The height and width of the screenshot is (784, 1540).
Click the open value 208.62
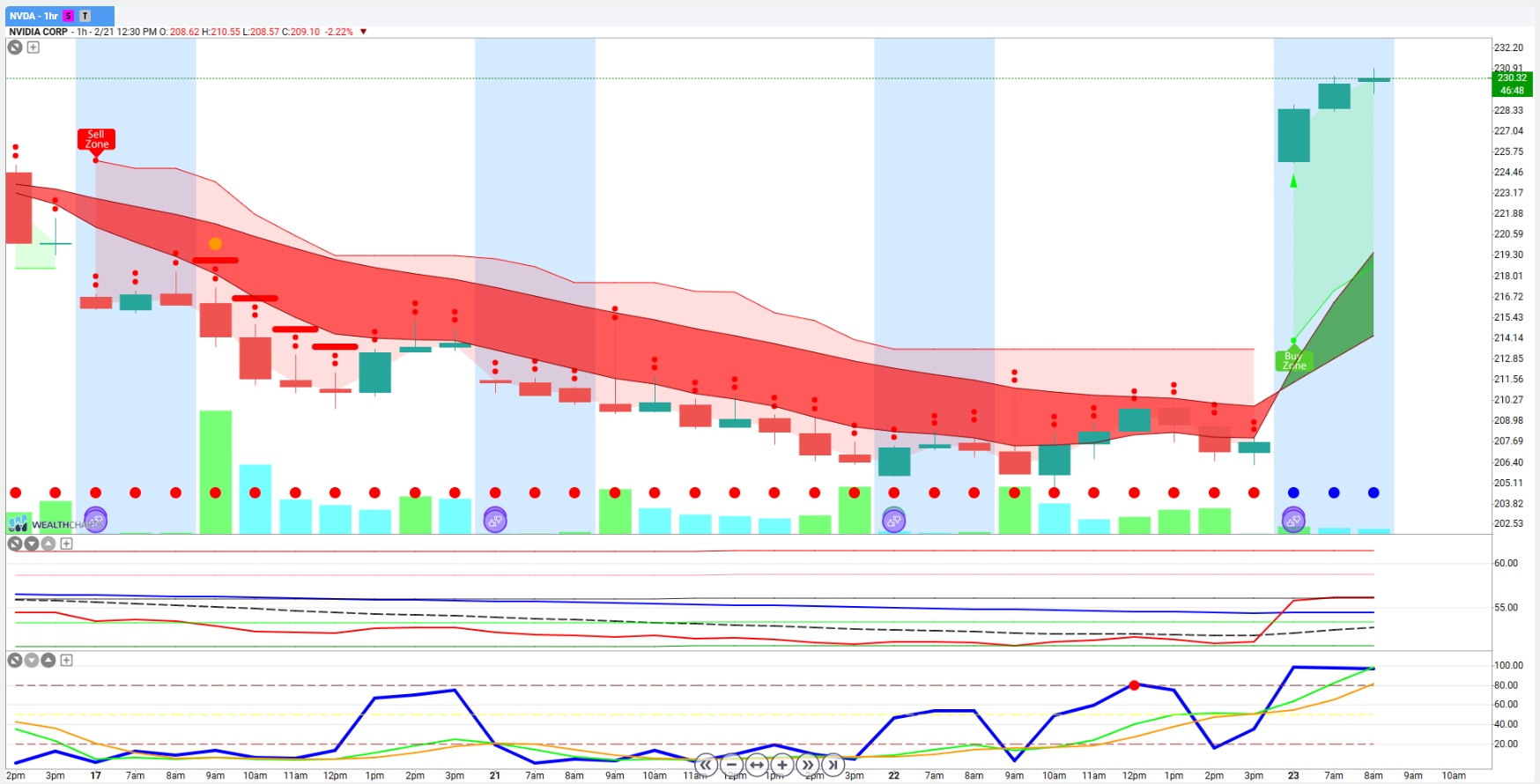coord(184,32)
